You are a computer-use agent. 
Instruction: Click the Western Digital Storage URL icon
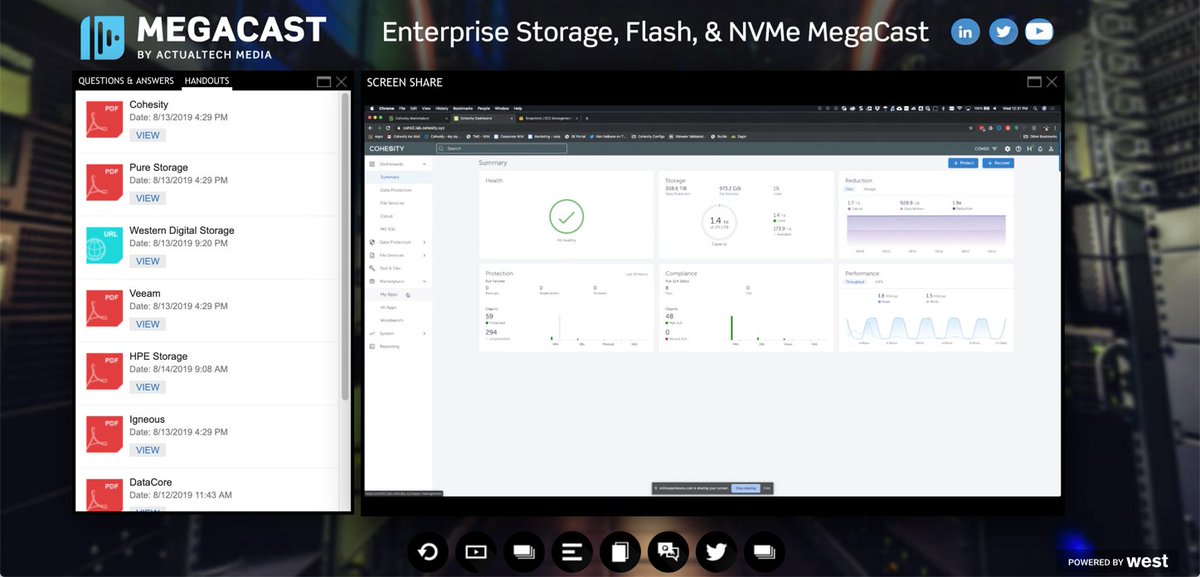click(104, 246)
